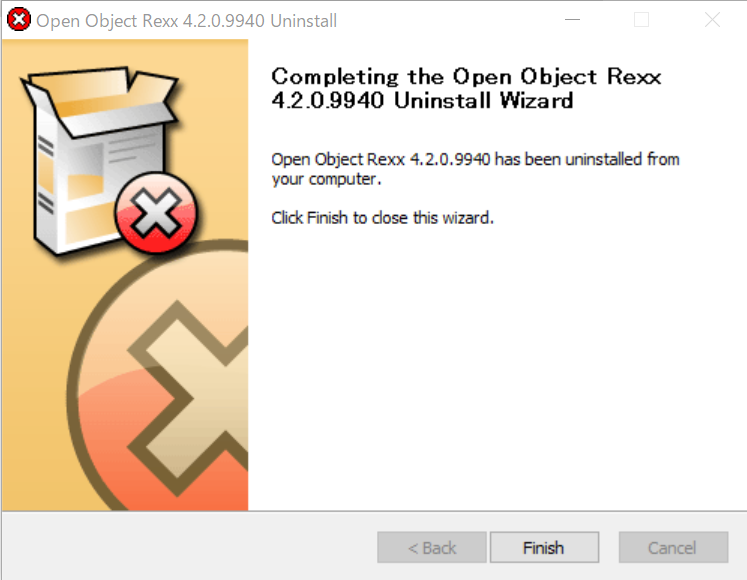Click the red X badge on the box
This screenshot has width=747, height=580.
click(x=155, y=213)
